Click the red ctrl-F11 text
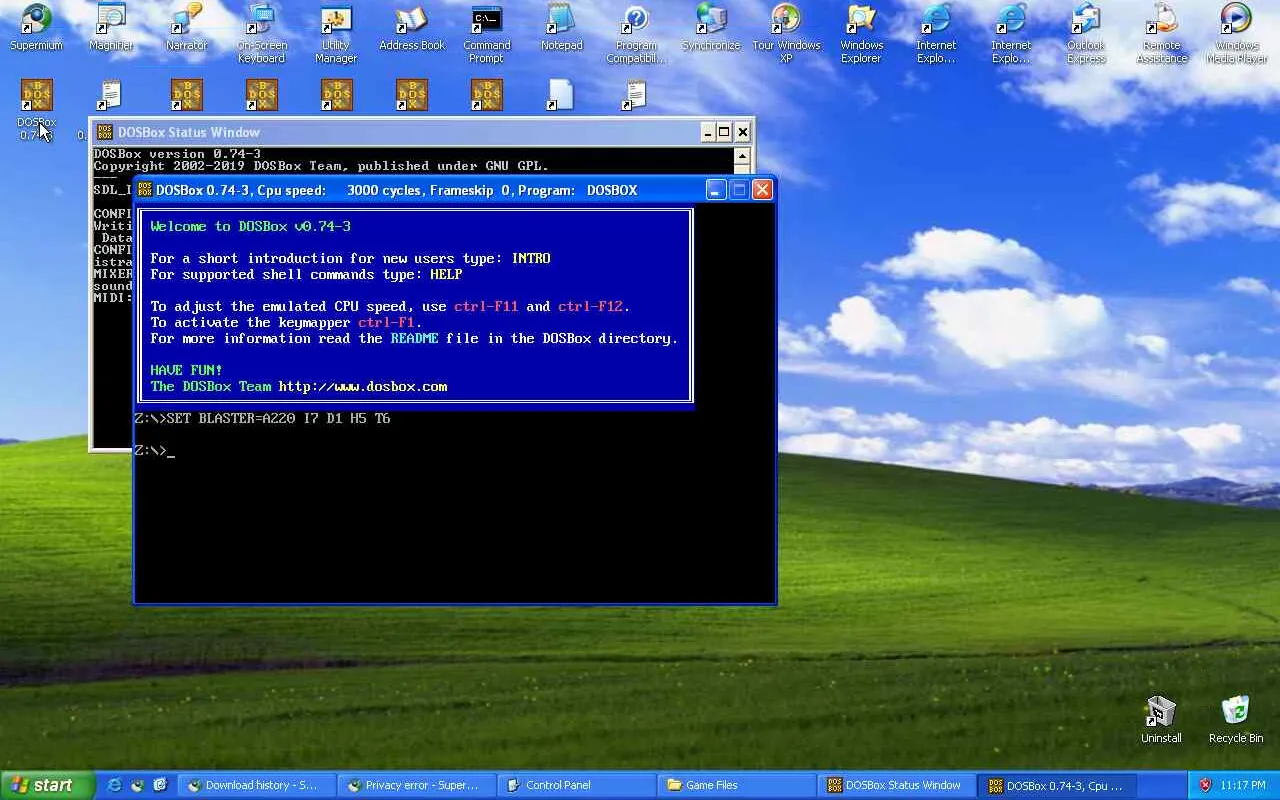 (486, 306)
